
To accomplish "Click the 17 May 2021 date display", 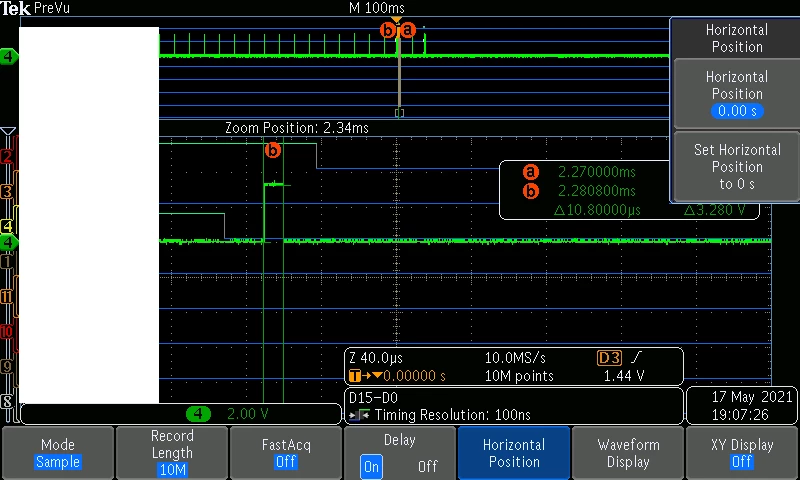I will tap(752, 397).
